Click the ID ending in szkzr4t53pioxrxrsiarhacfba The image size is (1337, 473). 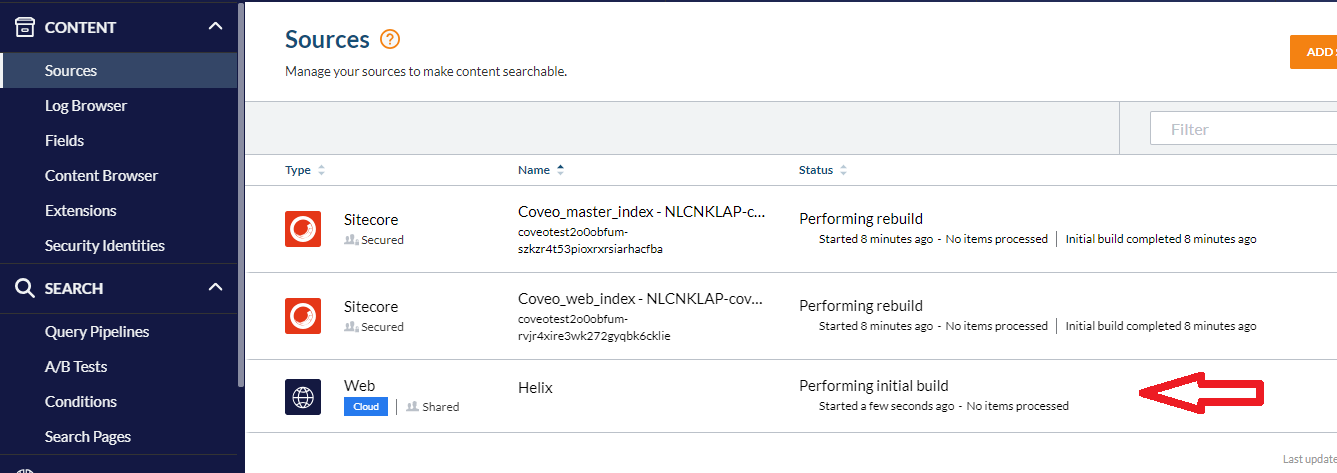pos(591,240)
